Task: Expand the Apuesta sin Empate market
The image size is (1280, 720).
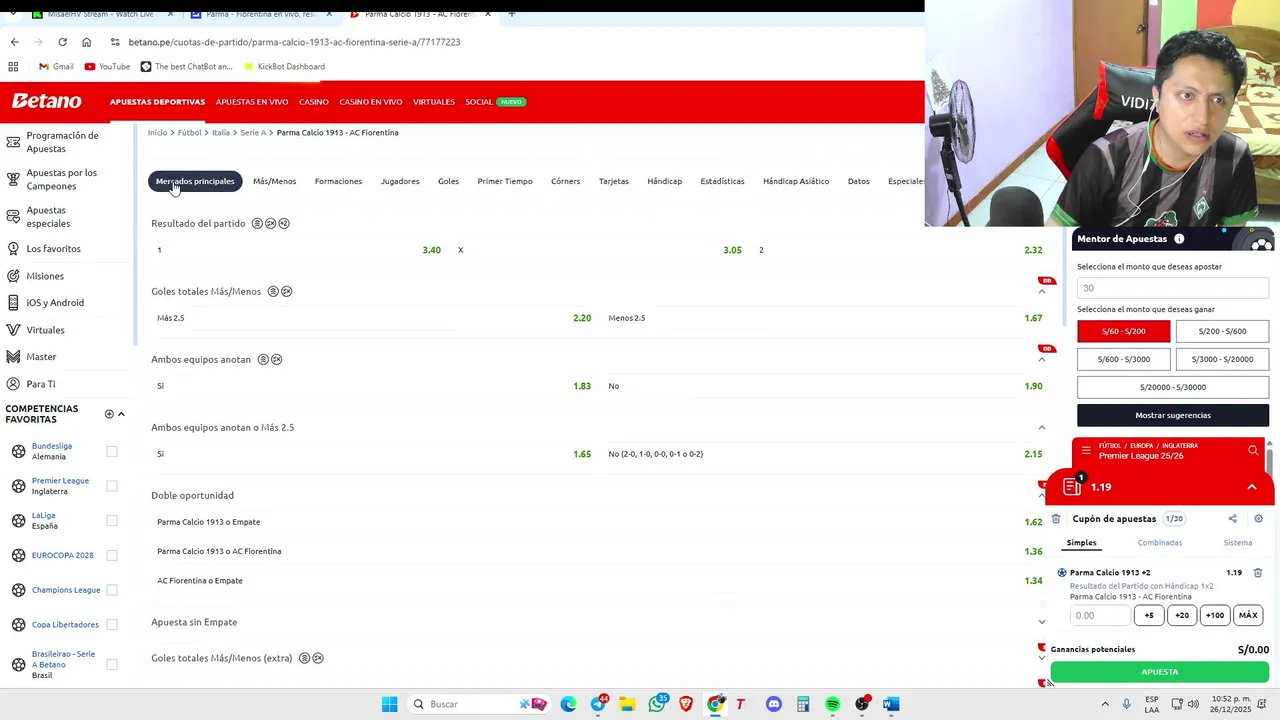Action: coord(1041,622)
